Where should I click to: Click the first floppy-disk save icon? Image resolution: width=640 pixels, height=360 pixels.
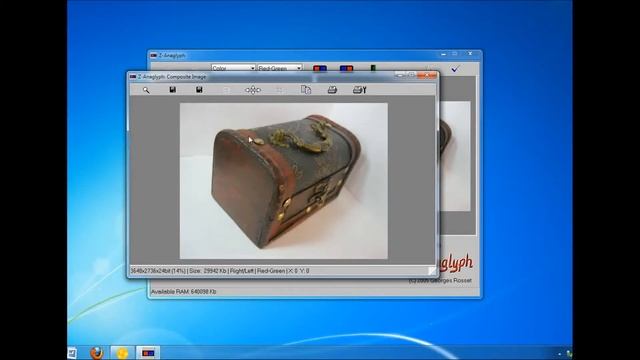pos(173,89)
